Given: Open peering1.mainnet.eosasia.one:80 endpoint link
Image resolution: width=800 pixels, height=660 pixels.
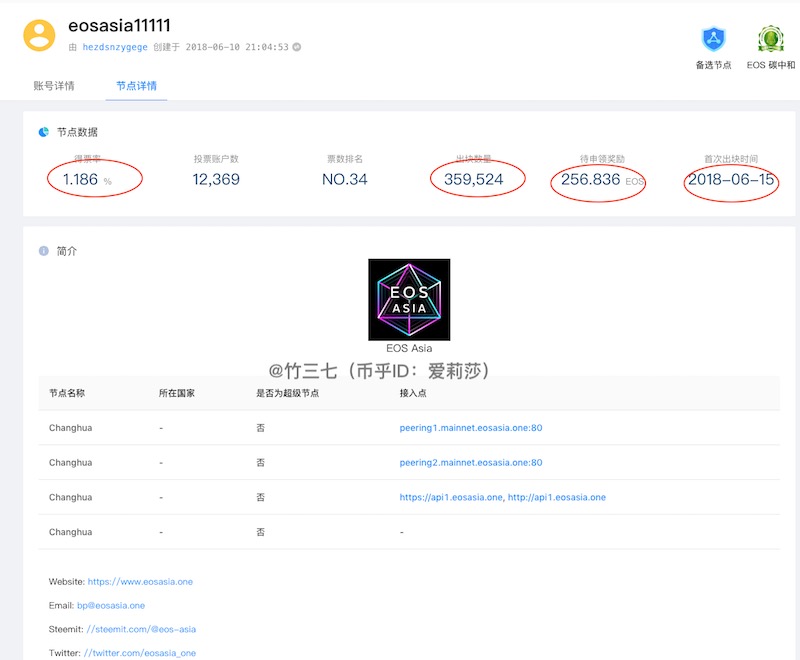Looking at the screenshot, I should point(470,428).
